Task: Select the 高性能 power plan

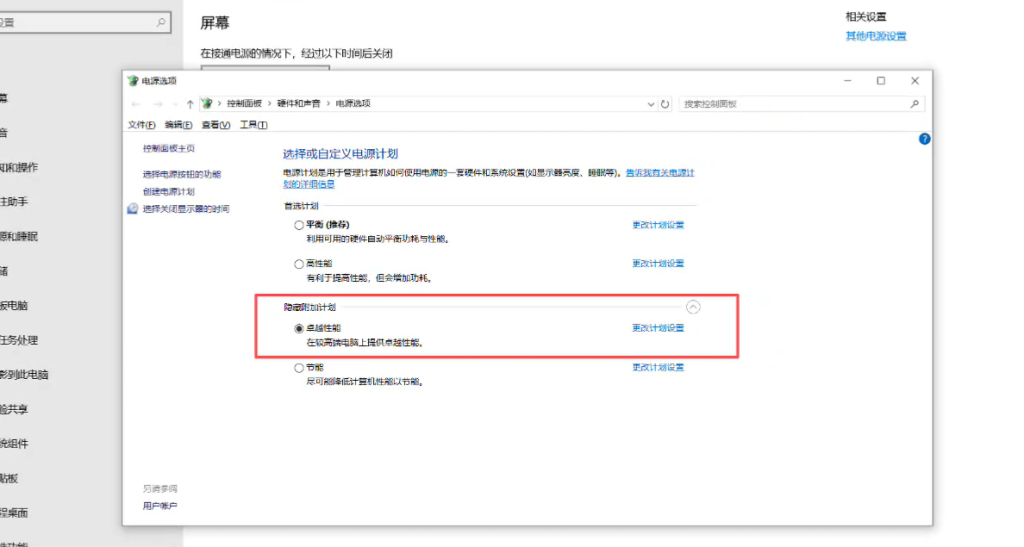Action: tap(299, 264)
